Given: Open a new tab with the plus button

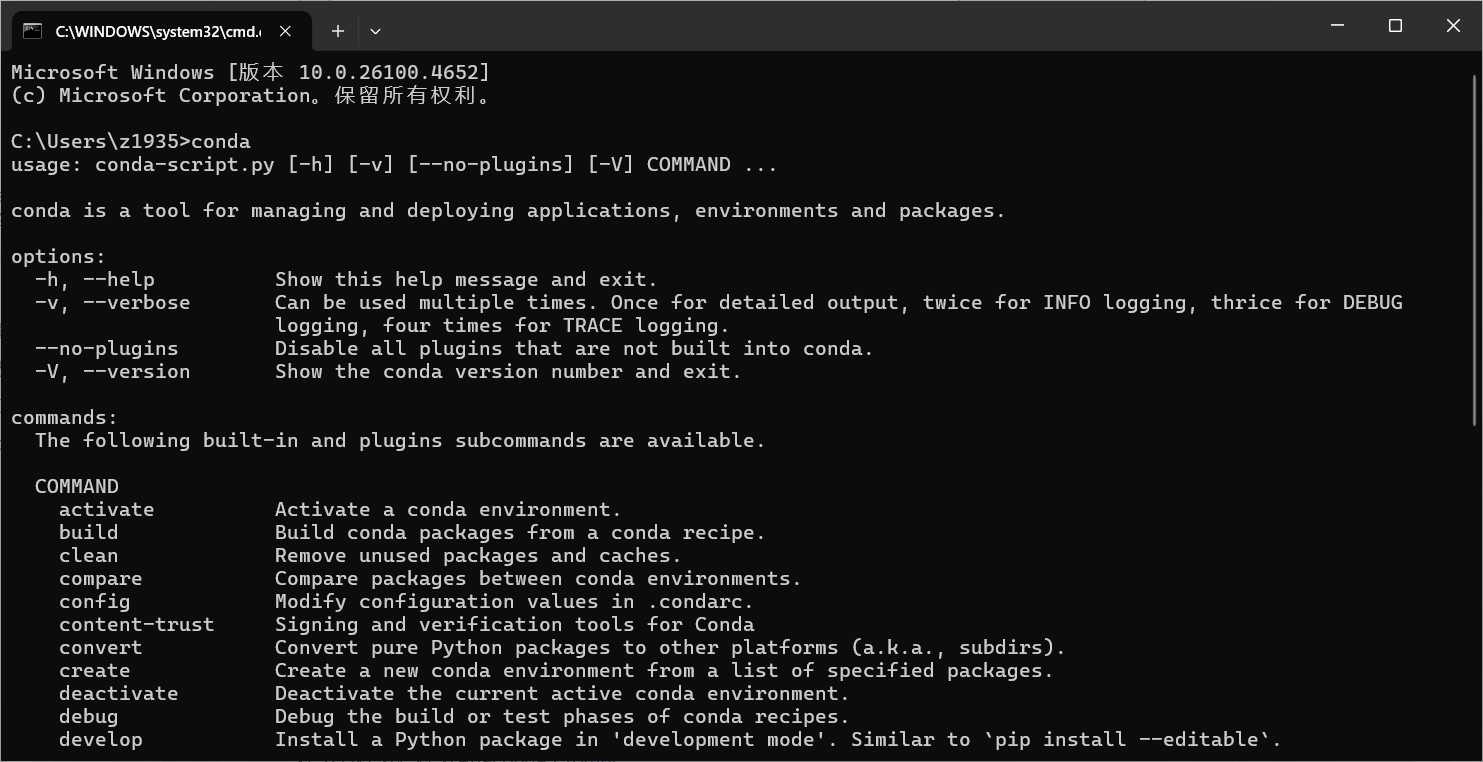Looking at the screenshot, I should tap(337, 31).
